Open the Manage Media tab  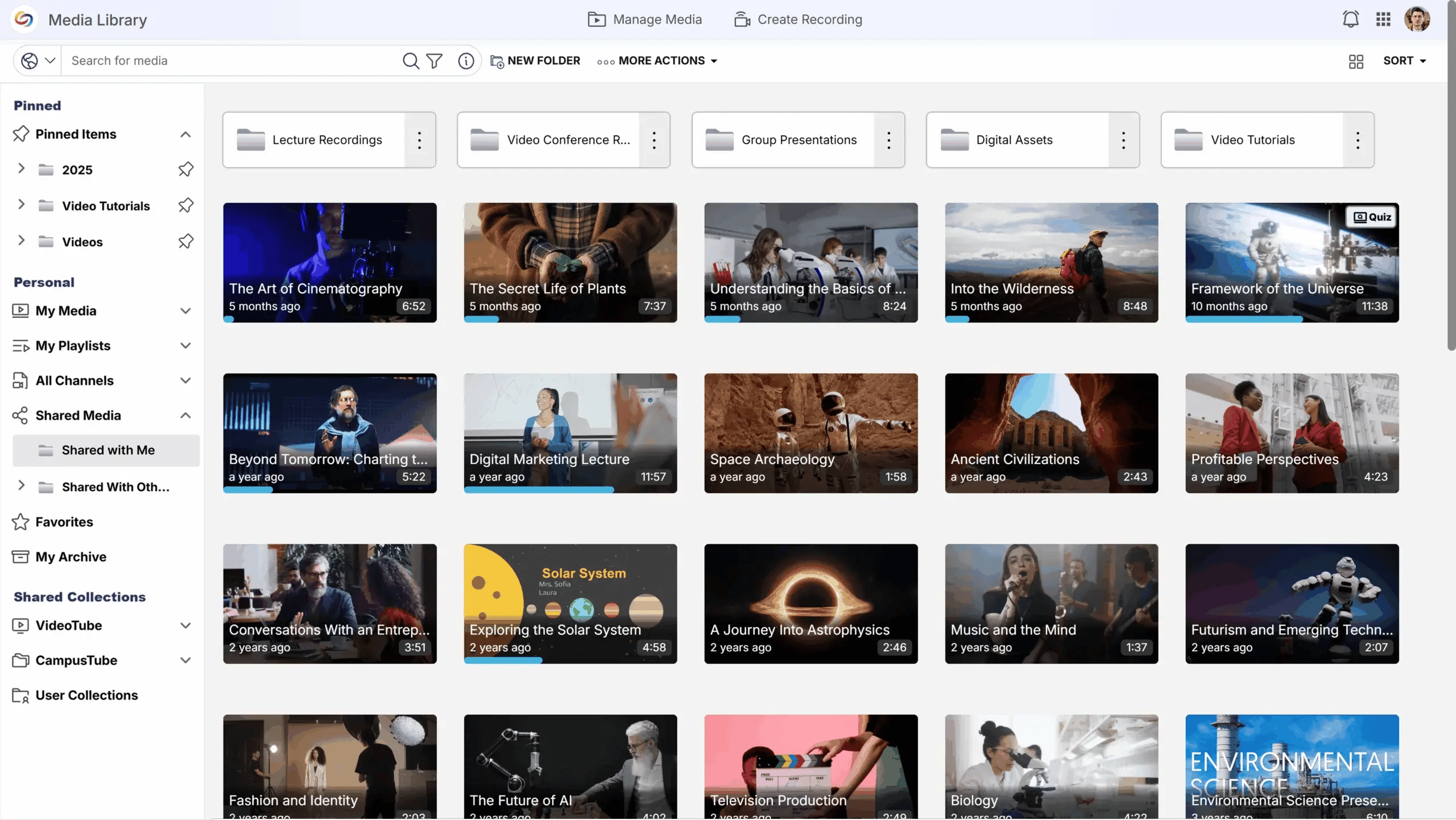click(x=645, y=19)
